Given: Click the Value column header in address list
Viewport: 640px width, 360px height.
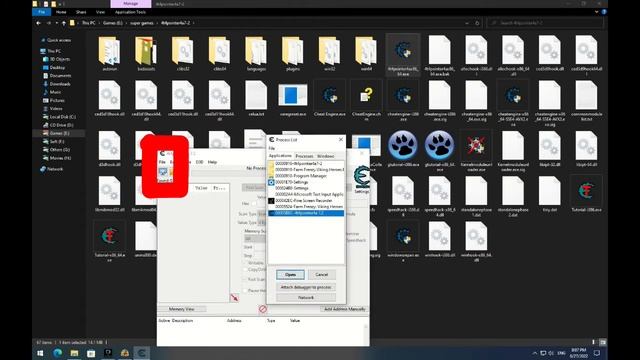Looking at the screenshot, I should point(295,320).
